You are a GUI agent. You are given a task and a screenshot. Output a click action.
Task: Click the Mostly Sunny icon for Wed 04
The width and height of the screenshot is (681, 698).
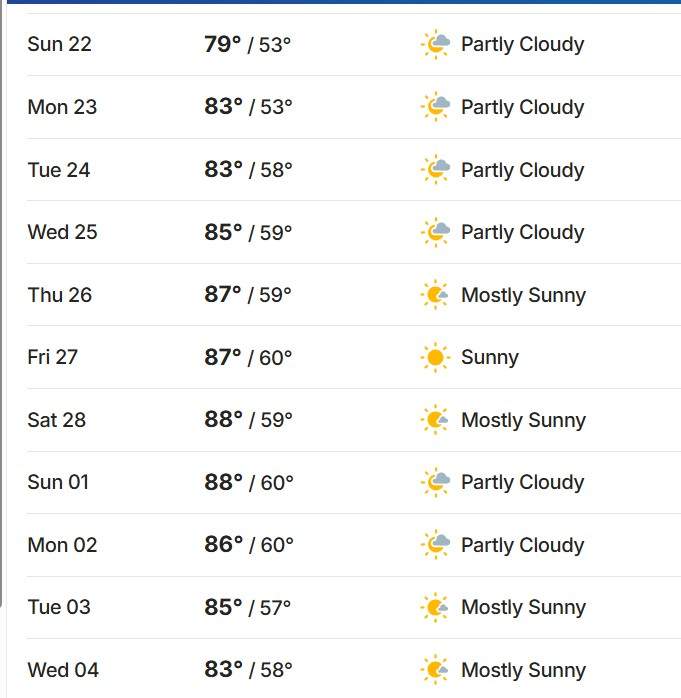435,670
